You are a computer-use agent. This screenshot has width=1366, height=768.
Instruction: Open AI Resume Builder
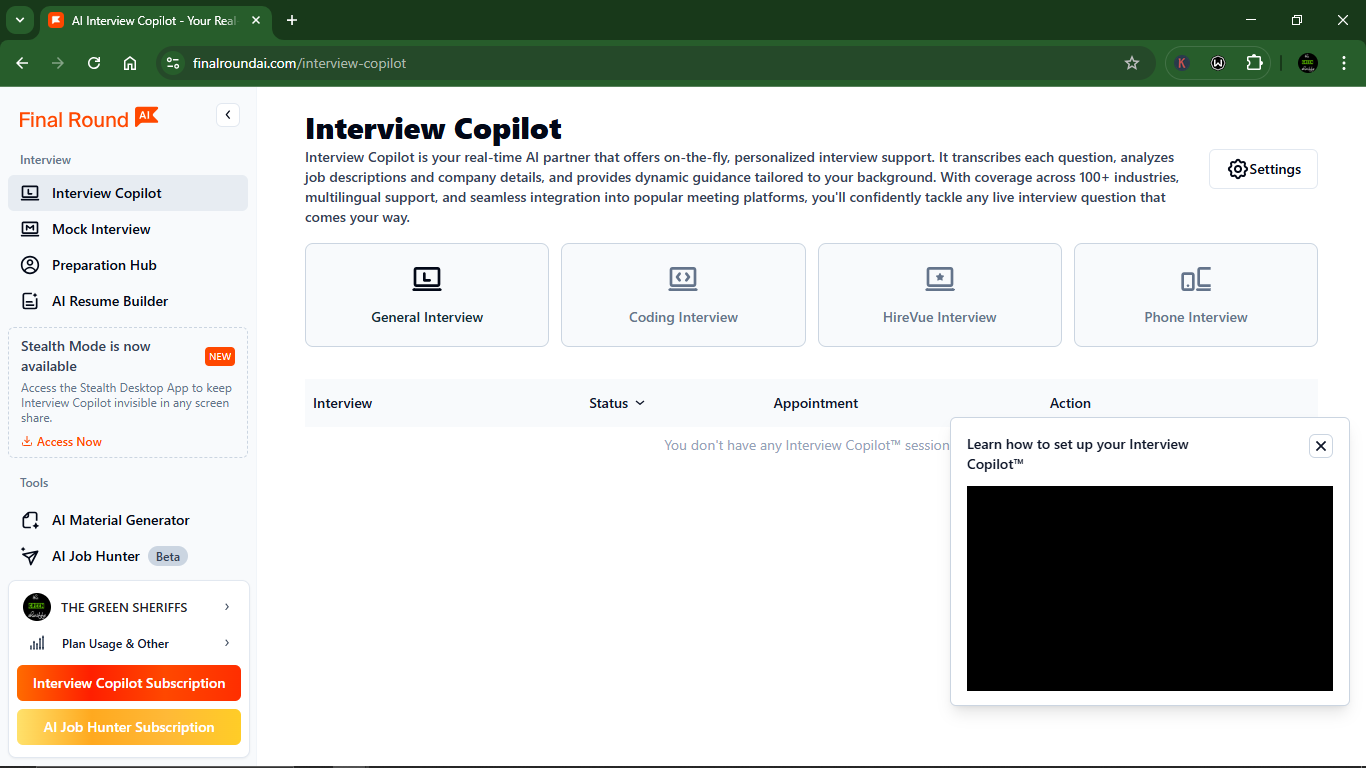(x=128, y=301)
